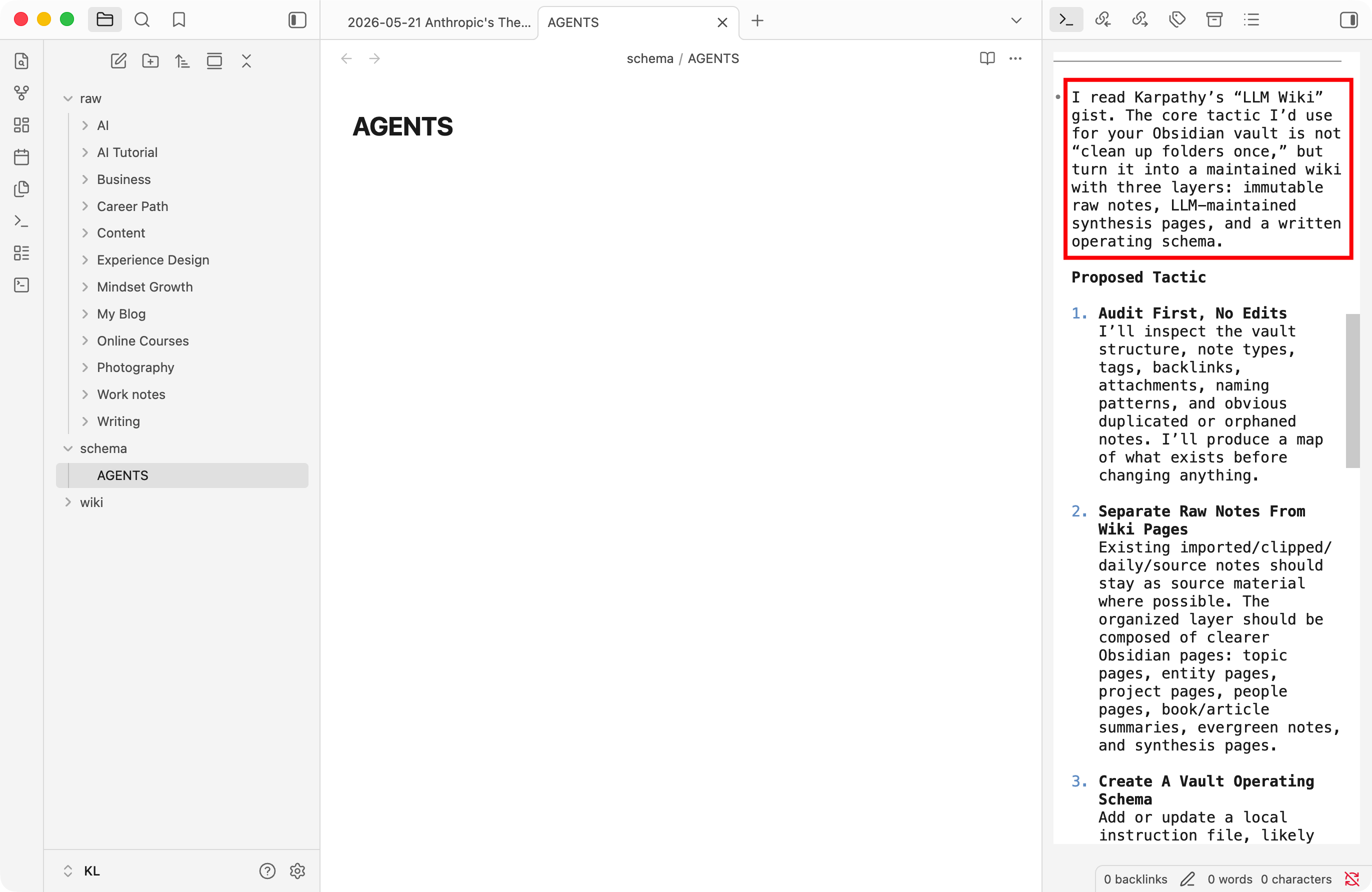Viewport: 1372px width, 892px height.
Task: Open the backlinks sidebar tab
Action: [1103, 20]
